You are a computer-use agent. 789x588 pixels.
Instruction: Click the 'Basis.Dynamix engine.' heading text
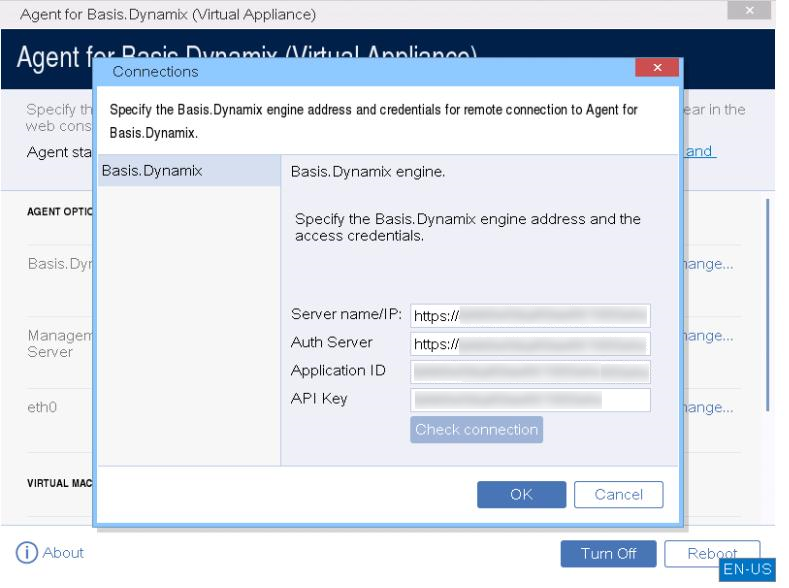click(x=368, y=172)
